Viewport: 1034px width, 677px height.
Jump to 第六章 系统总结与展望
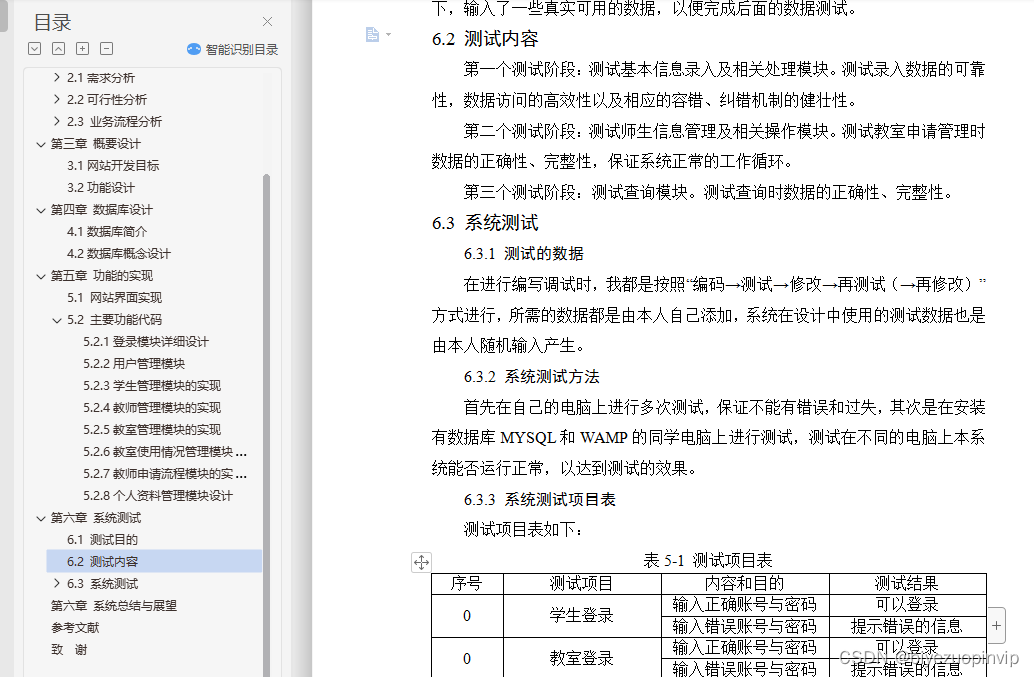point(113,606)
